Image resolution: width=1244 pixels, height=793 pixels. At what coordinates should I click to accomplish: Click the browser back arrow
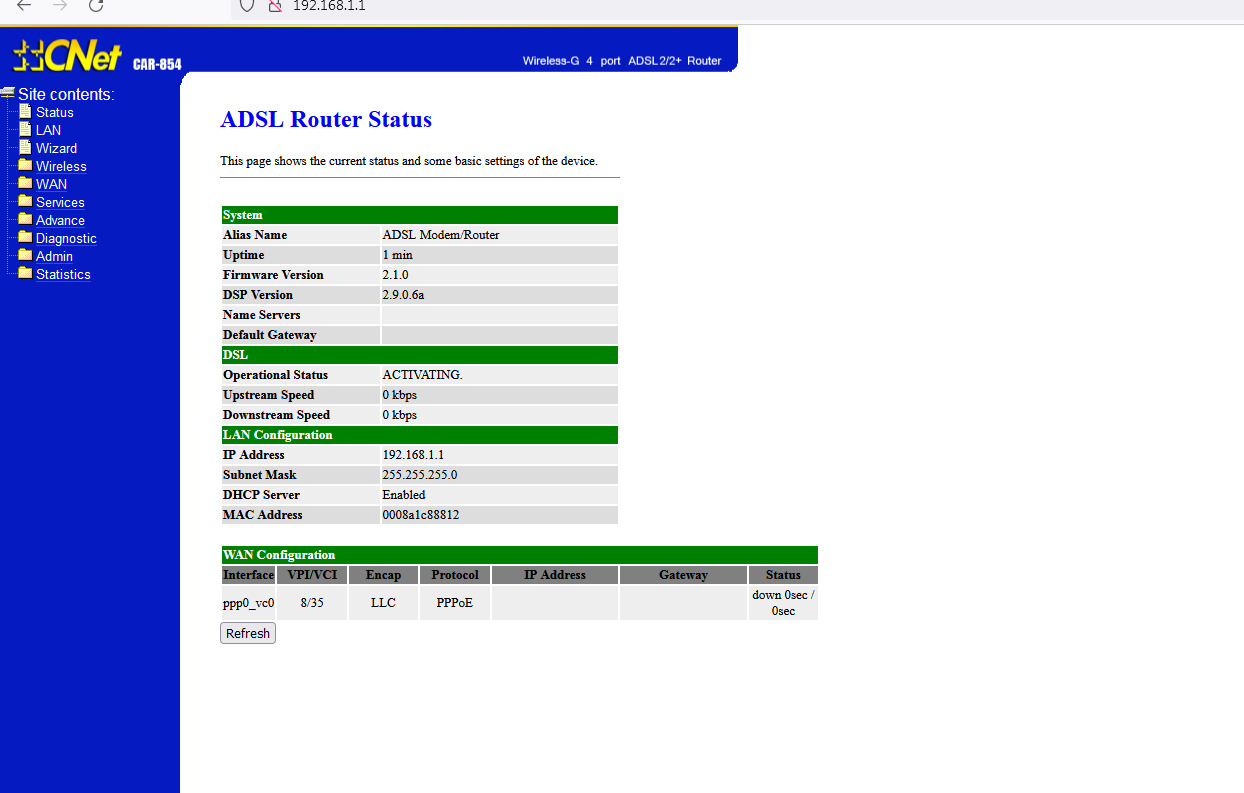coord(25,6)
